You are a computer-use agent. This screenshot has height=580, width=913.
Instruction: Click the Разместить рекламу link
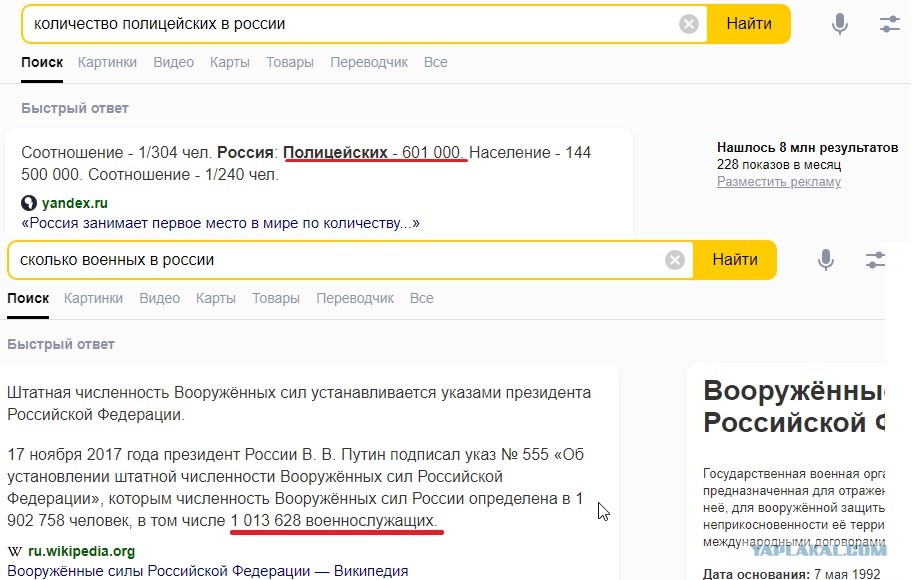coord(778,182)
